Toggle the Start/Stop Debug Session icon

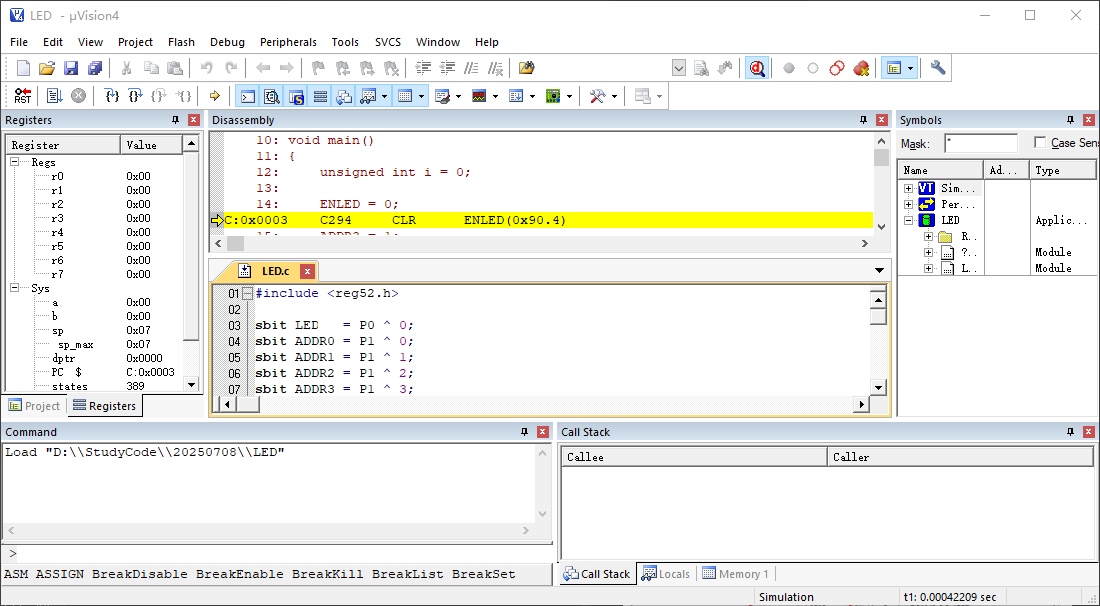(758, 68)
